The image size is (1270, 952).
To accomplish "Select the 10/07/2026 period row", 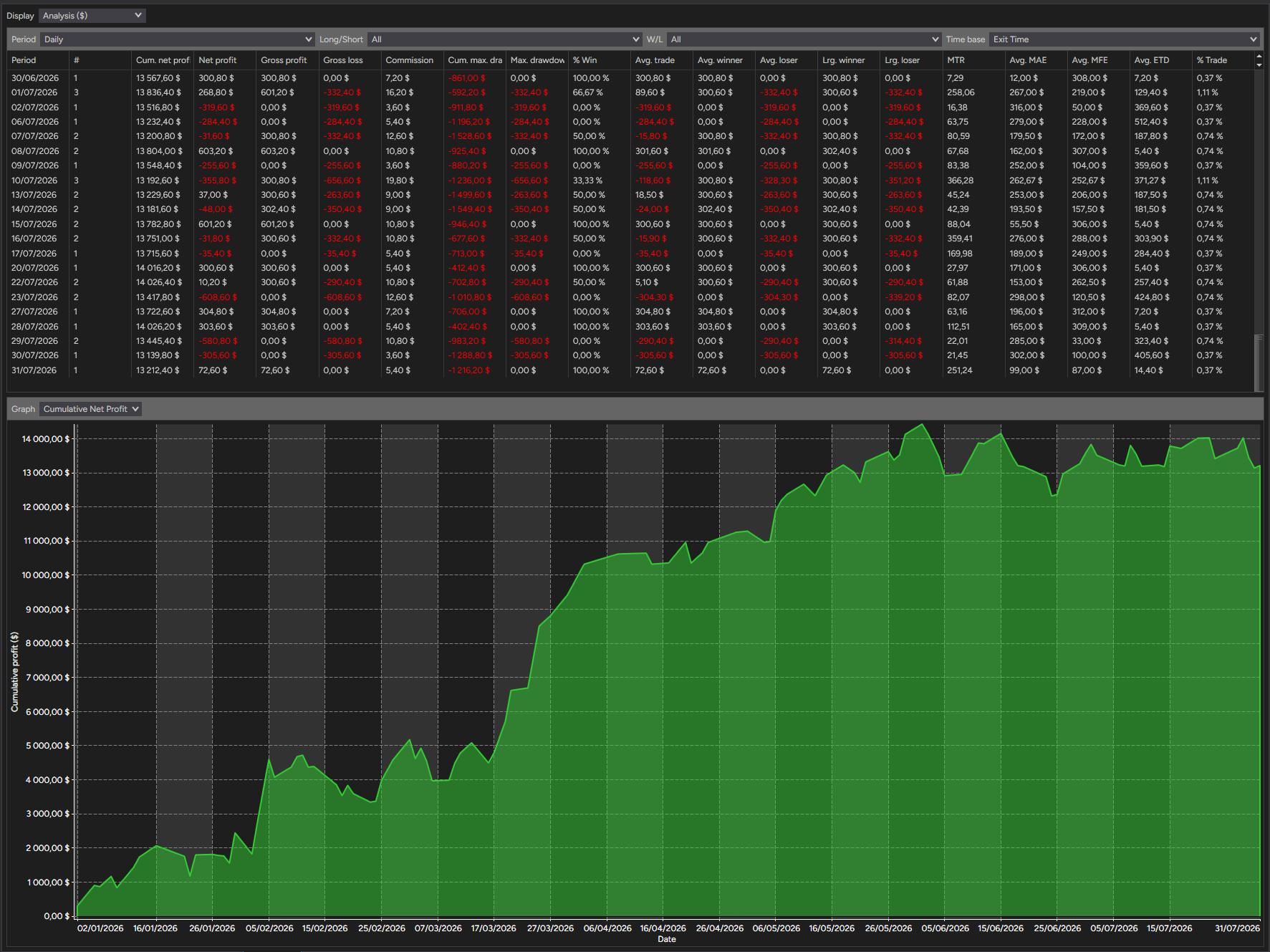I will click(x=630, y=181).
